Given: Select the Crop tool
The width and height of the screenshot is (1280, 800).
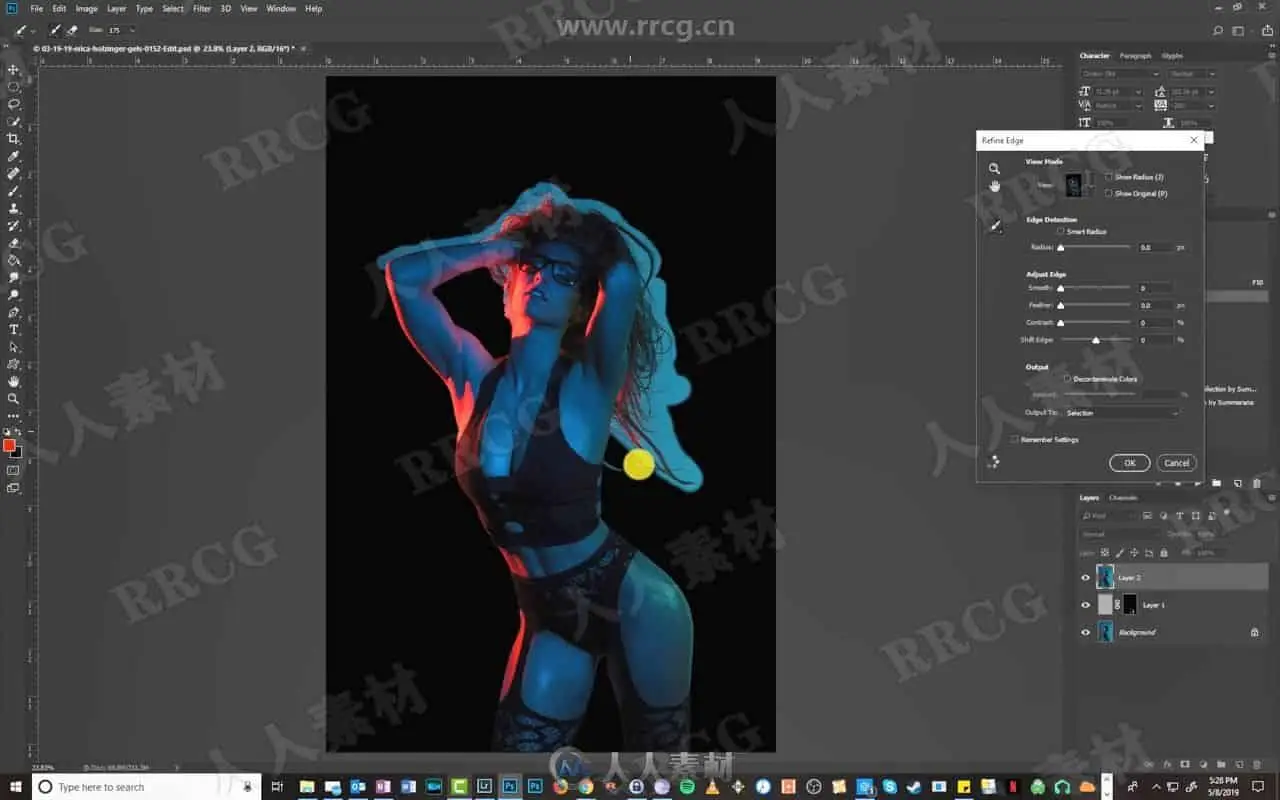Looking at the screenshot, I should coord(14,139).
